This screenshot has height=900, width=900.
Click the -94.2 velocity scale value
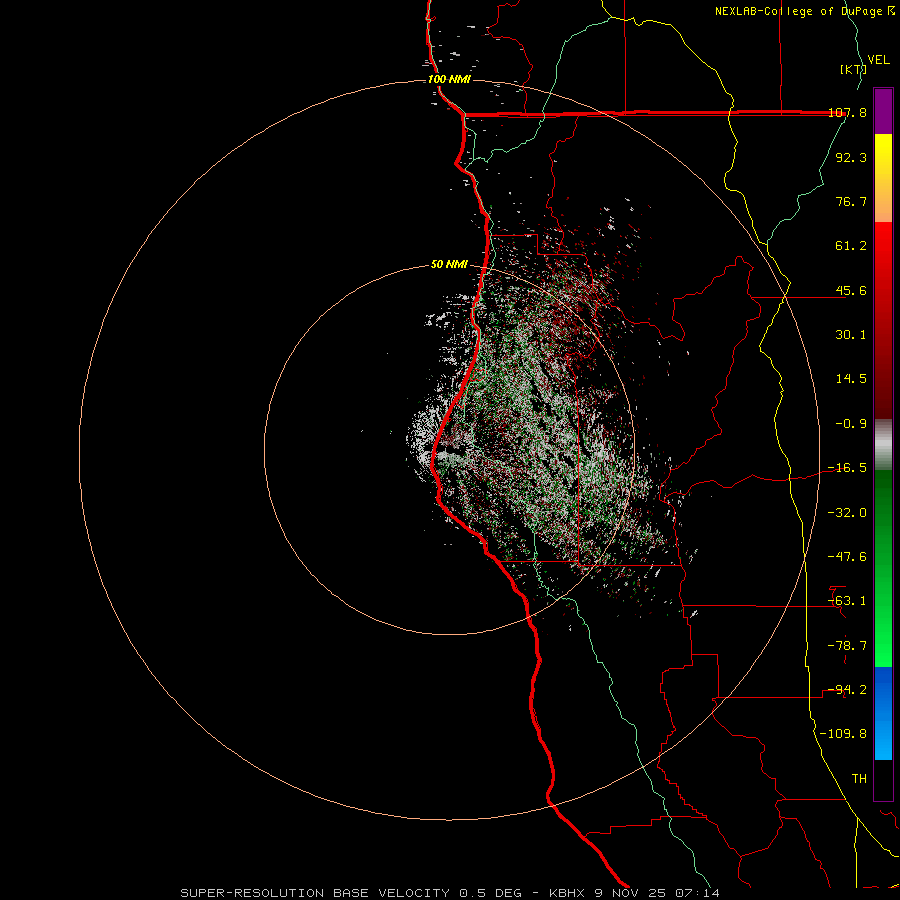[x=847, y=690]
